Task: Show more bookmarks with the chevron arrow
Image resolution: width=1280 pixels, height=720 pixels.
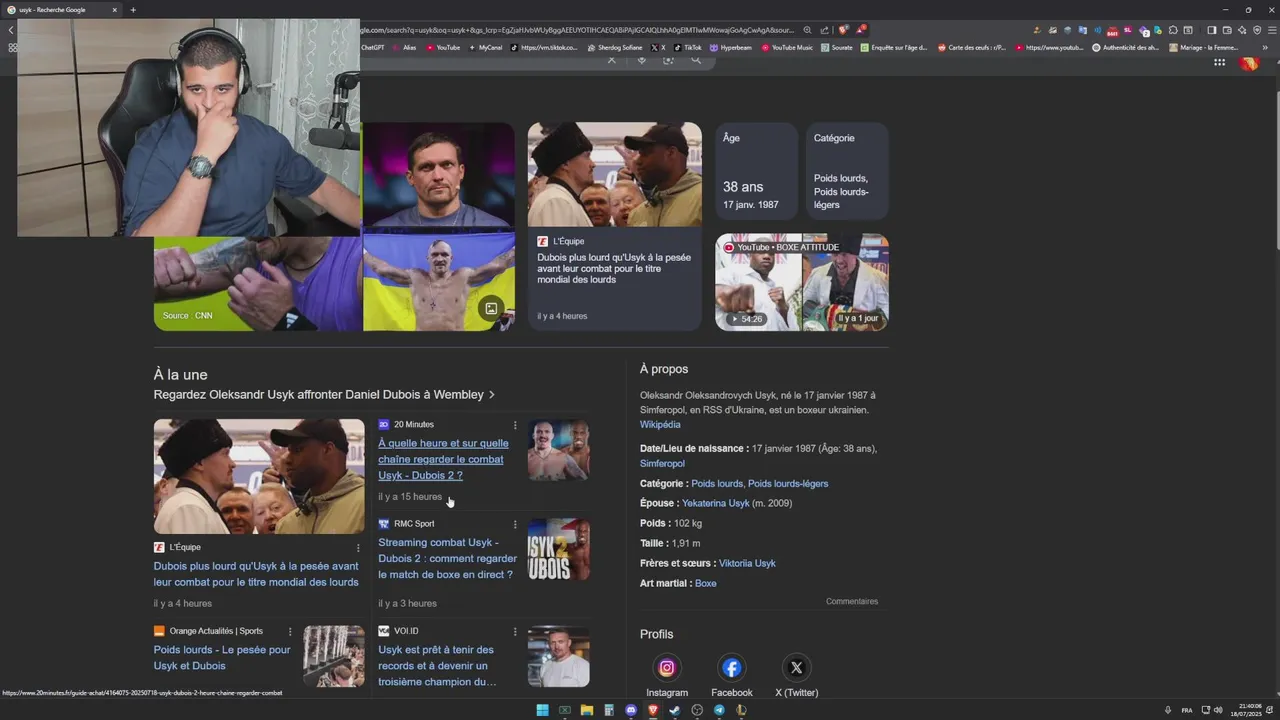Action: pyautogui.click(x=1265, y=47)
